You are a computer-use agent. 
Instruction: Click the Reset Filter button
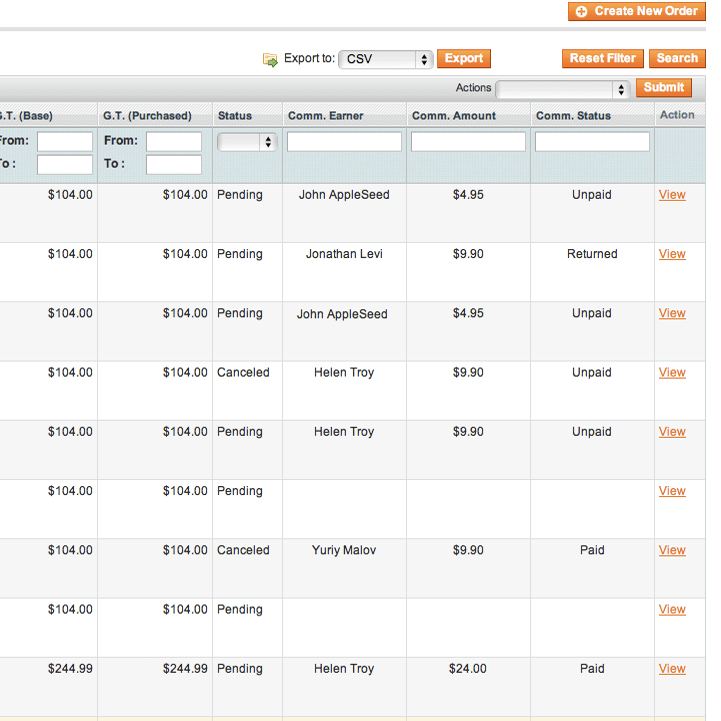pos(603,59)
